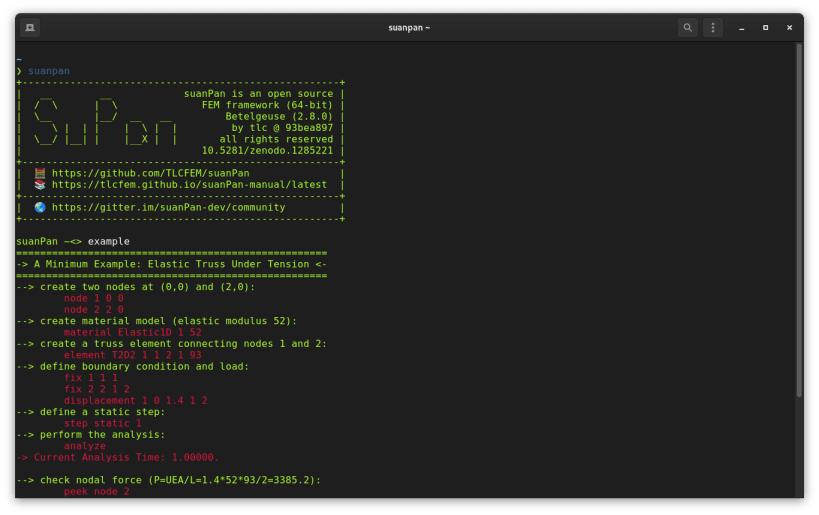Open terminal search with magnifier icon

[x=687, y=28]
